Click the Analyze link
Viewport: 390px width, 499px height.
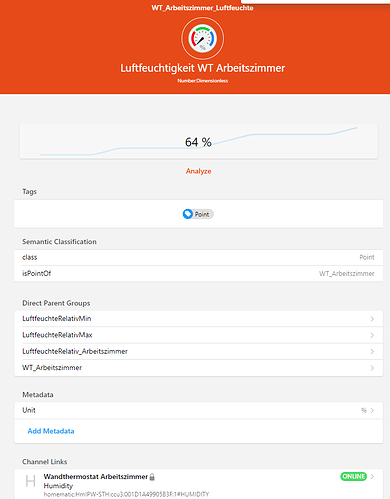coord(198,171)
